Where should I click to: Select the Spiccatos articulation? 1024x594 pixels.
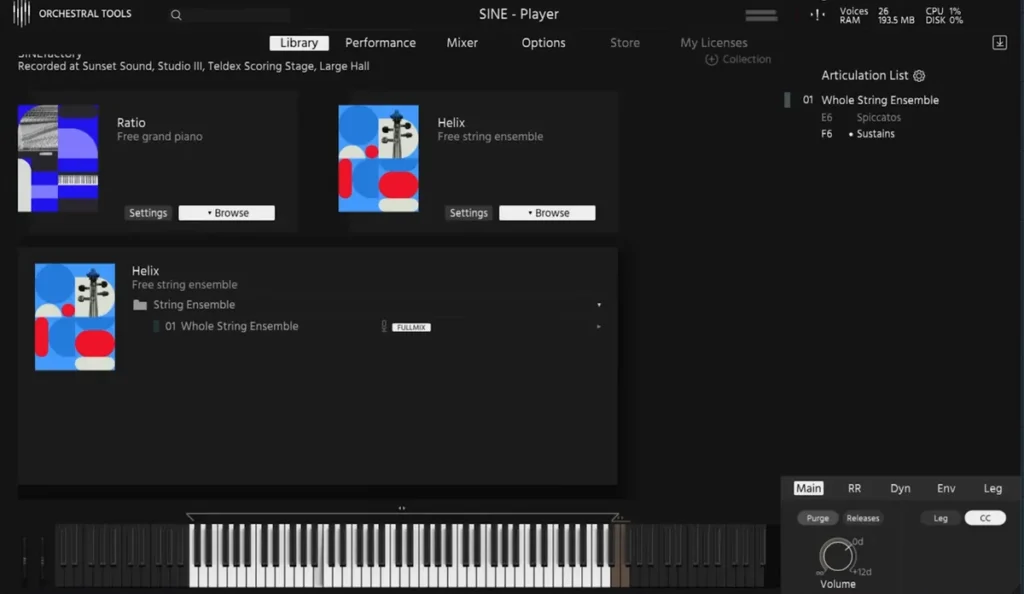coord(878,117)
